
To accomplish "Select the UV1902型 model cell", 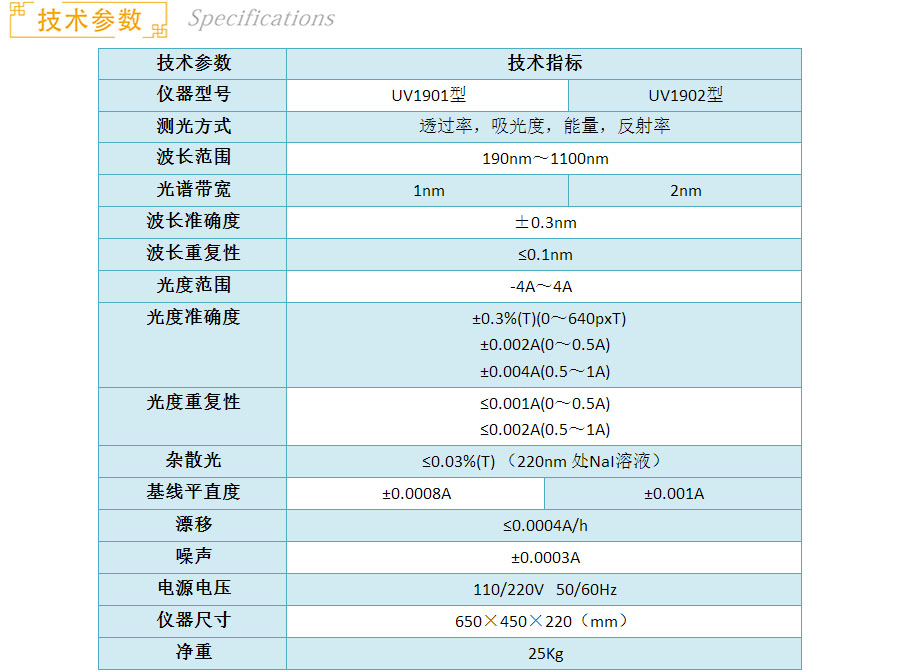I will coord(685,95).
